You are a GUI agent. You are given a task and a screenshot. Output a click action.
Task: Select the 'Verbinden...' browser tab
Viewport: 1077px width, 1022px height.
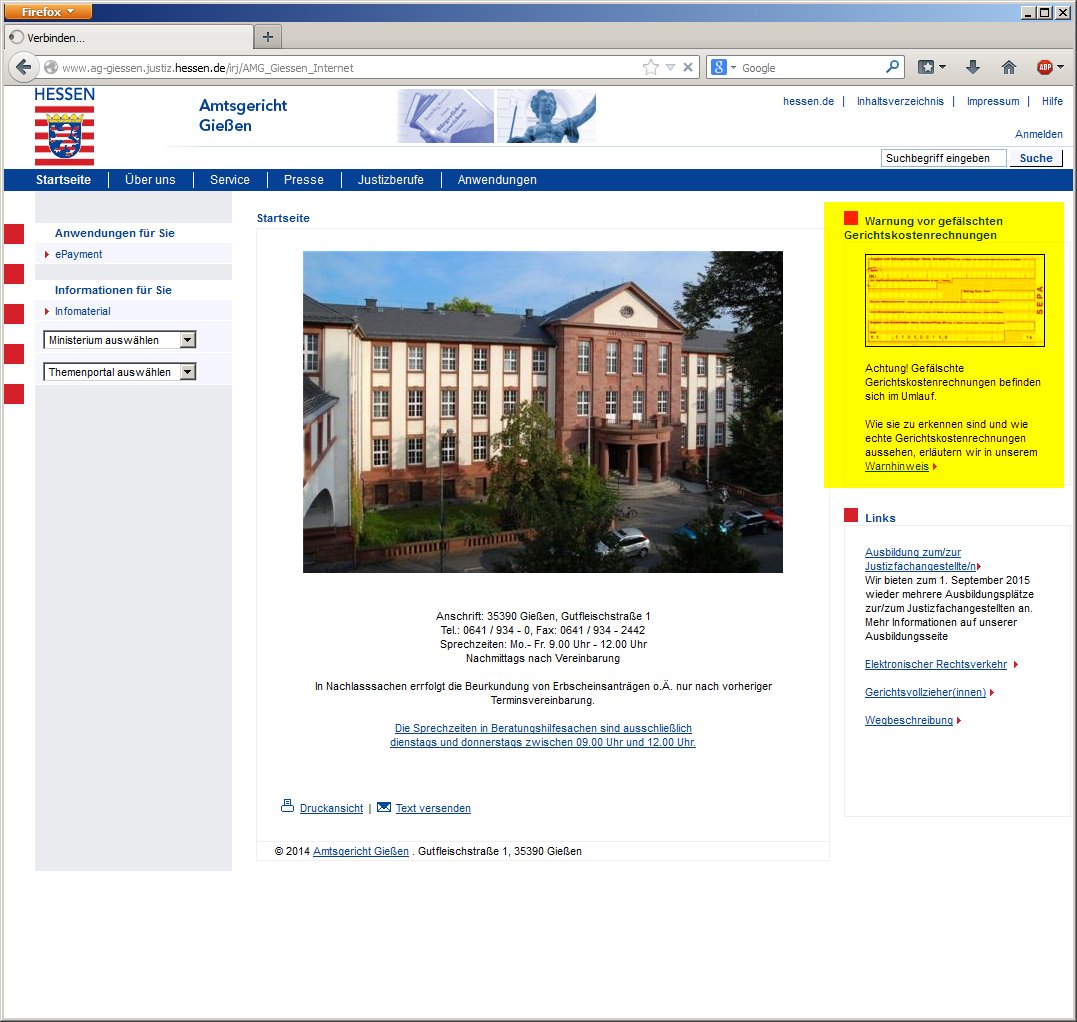tap(129, 38)
